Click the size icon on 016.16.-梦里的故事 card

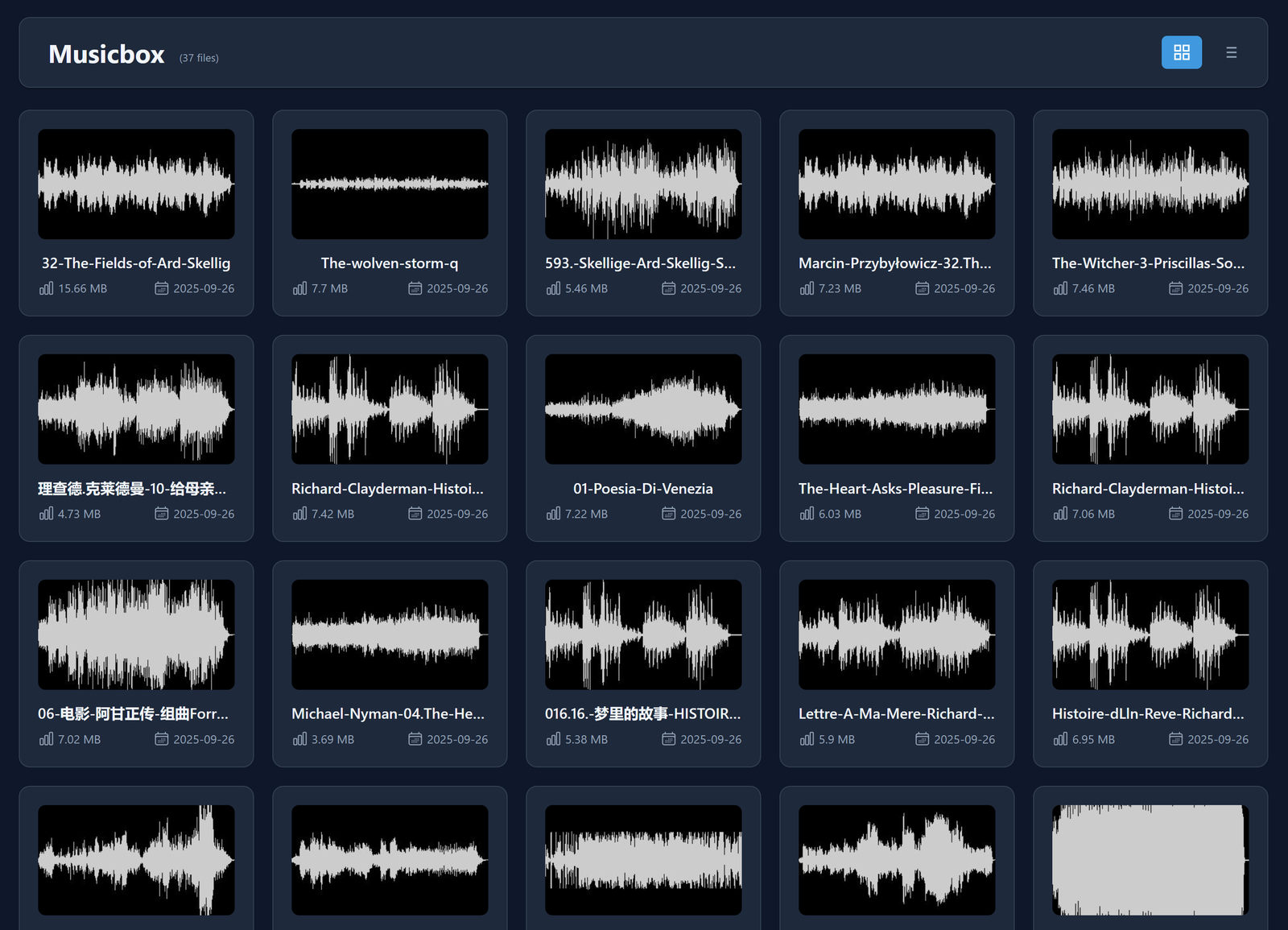tap(554, 738)
